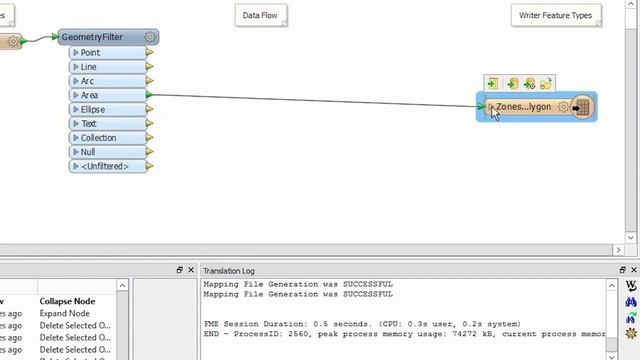Select the GeometryFilter transformer title
Screen dimensions: 640x360
[92, 37]
